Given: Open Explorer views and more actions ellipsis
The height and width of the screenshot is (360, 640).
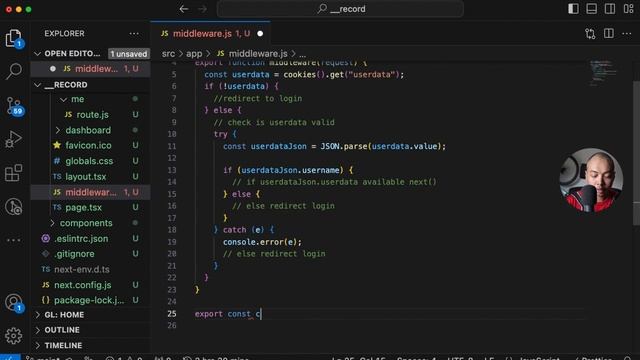Looking at the screenshot, I should click(x=134, y=33).
